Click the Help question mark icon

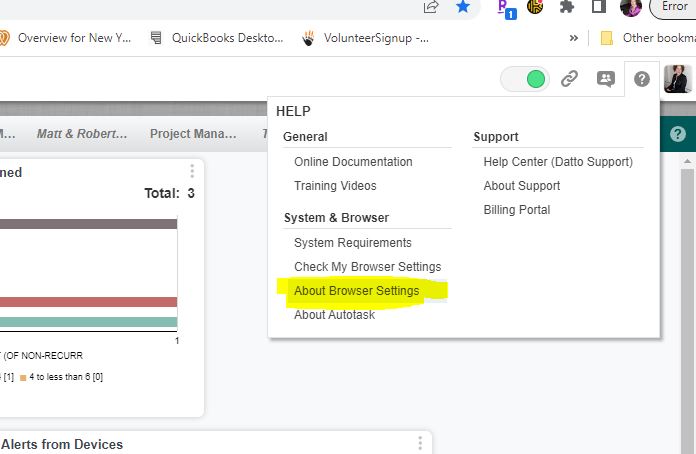coord(642,79)
